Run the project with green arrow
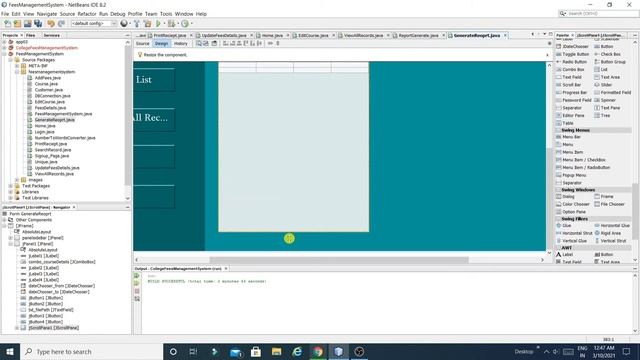This screenshot has width=640, height=360. (x=158, y=24)
